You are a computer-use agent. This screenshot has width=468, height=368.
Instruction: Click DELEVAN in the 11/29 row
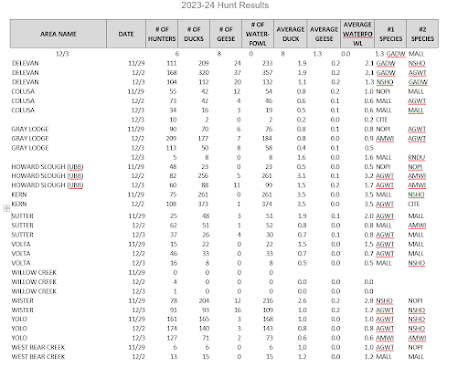[25, 63]
